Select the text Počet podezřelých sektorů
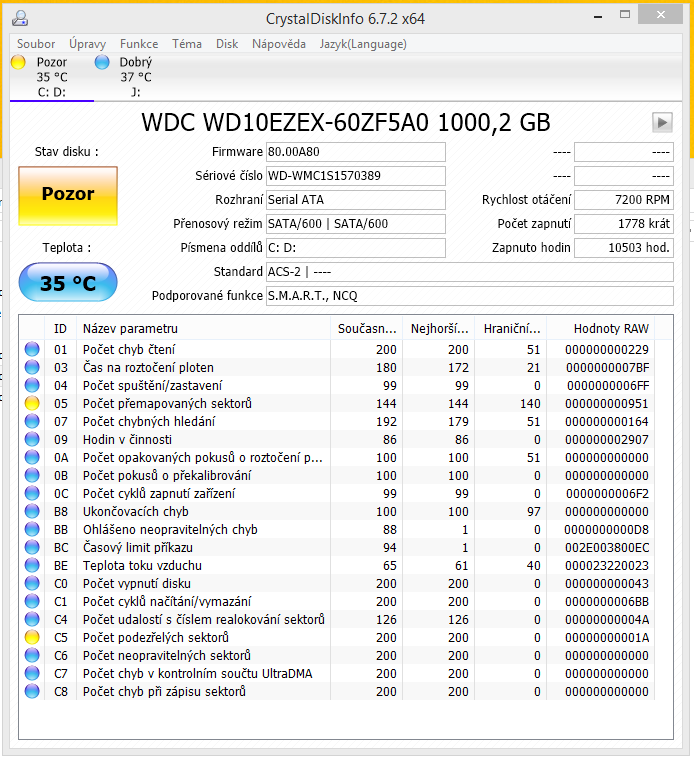The width and height of the screenshot is (694, 759). tap(156, 638)
